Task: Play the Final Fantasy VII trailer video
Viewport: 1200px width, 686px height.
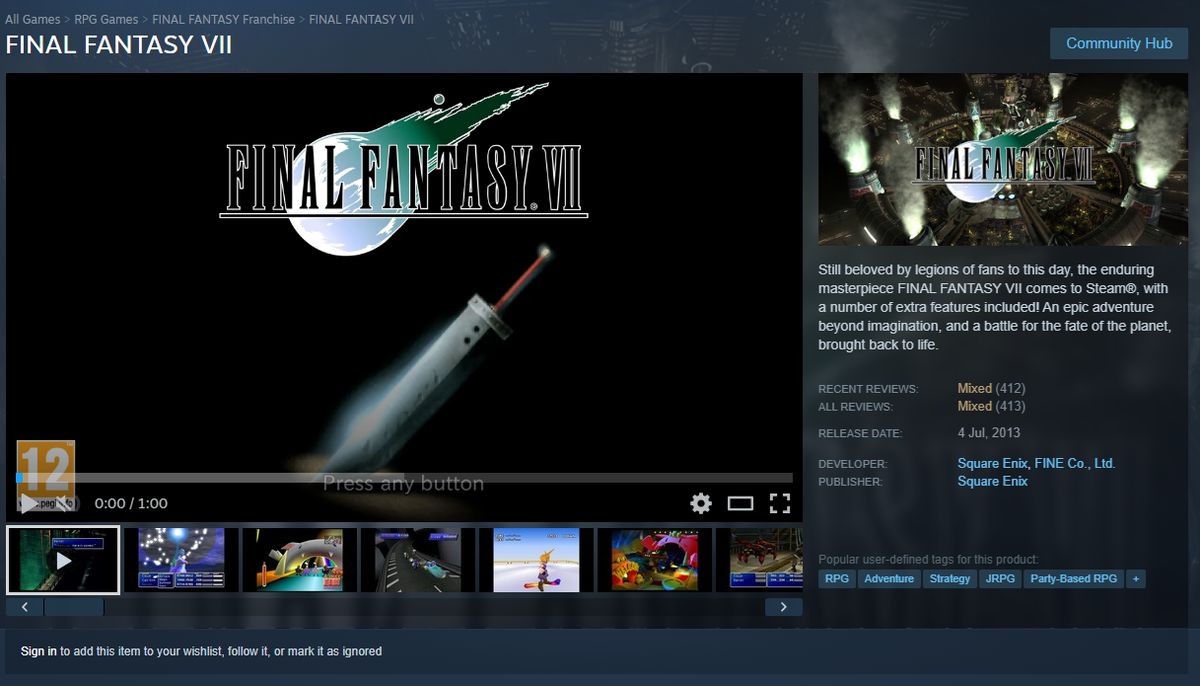Action: 30,503
